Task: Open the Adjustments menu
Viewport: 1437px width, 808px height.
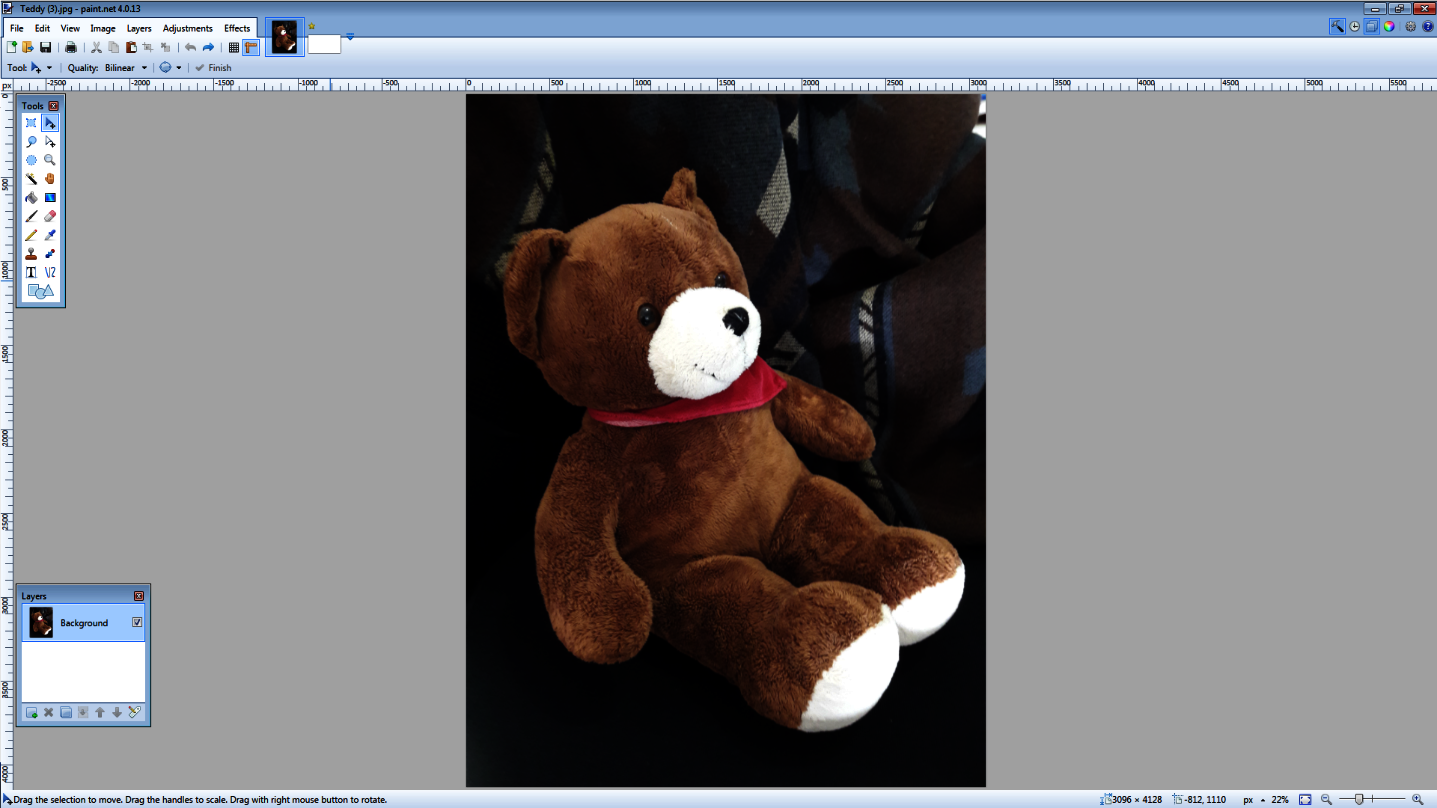Action: pos(187,28)
